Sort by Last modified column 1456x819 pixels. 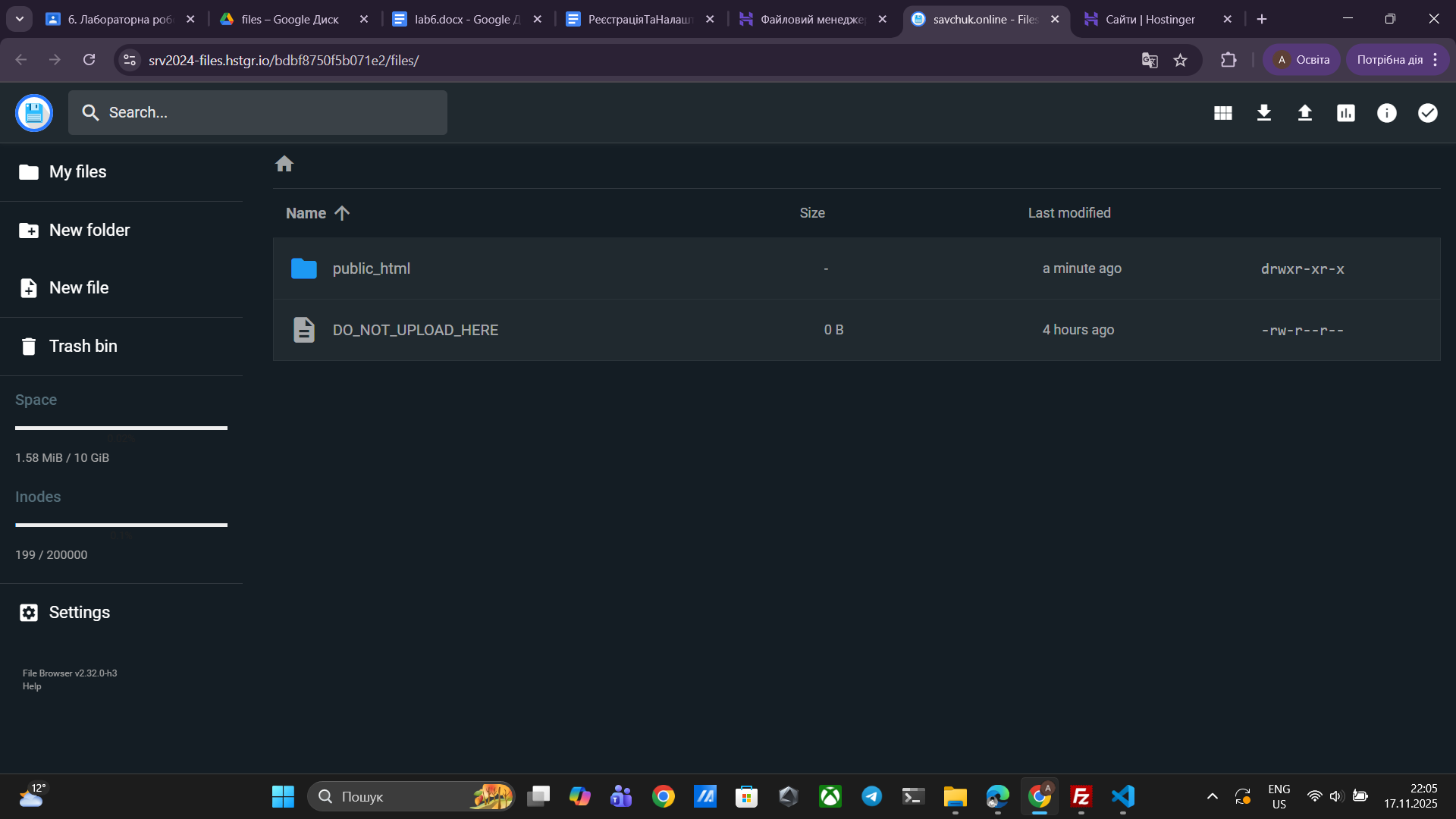1068,213
